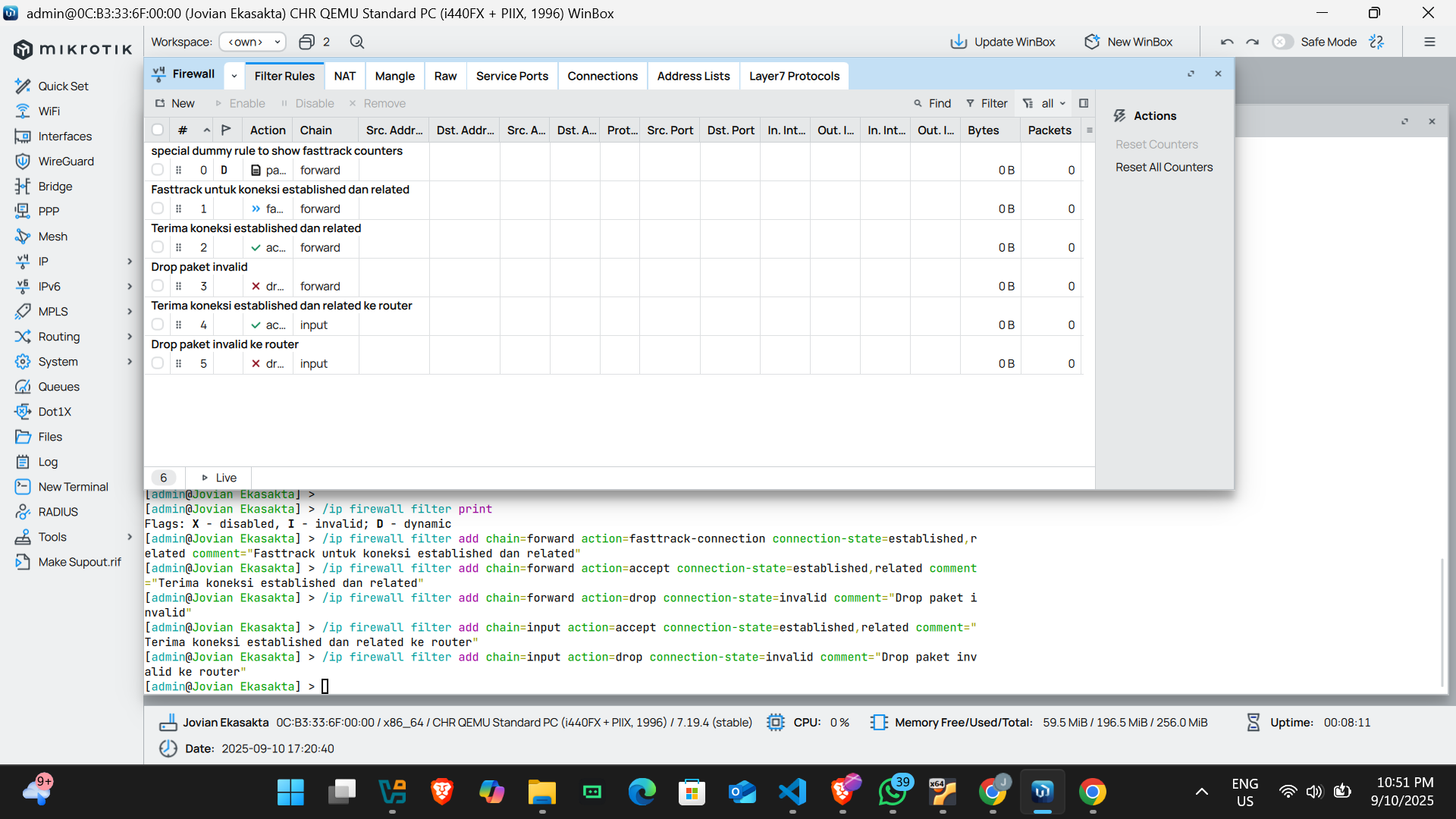
Task: Switch to the NAT tab
Action: tap(344, 76)
